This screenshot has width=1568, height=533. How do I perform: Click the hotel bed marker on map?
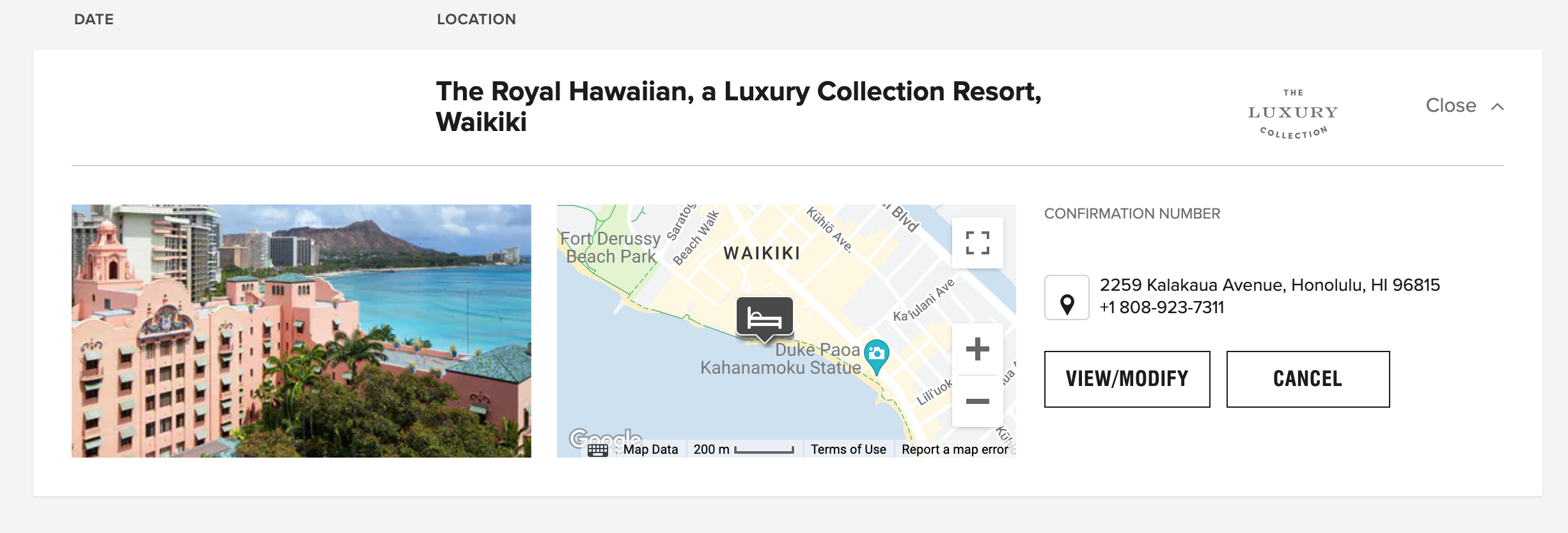764,317
